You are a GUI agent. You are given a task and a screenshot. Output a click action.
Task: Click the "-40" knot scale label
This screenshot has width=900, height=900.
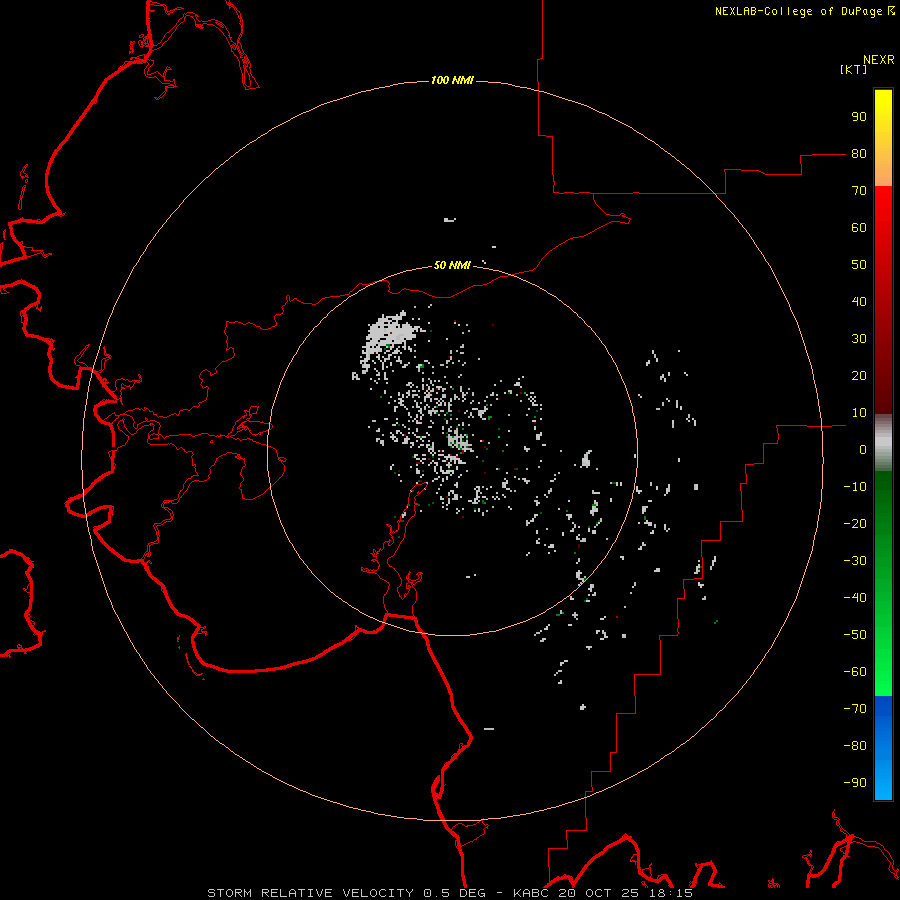tap(855, 598)
